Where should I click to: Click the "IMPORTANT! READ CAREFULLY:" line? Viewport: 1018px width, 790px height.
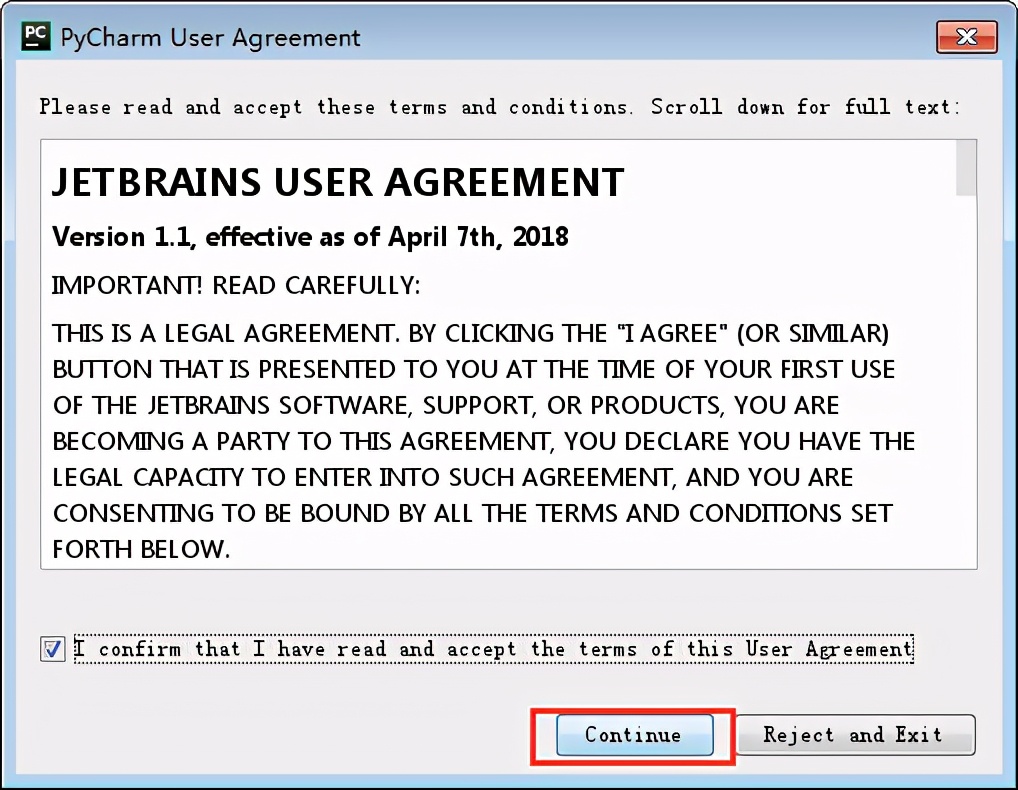coord(236,285)
